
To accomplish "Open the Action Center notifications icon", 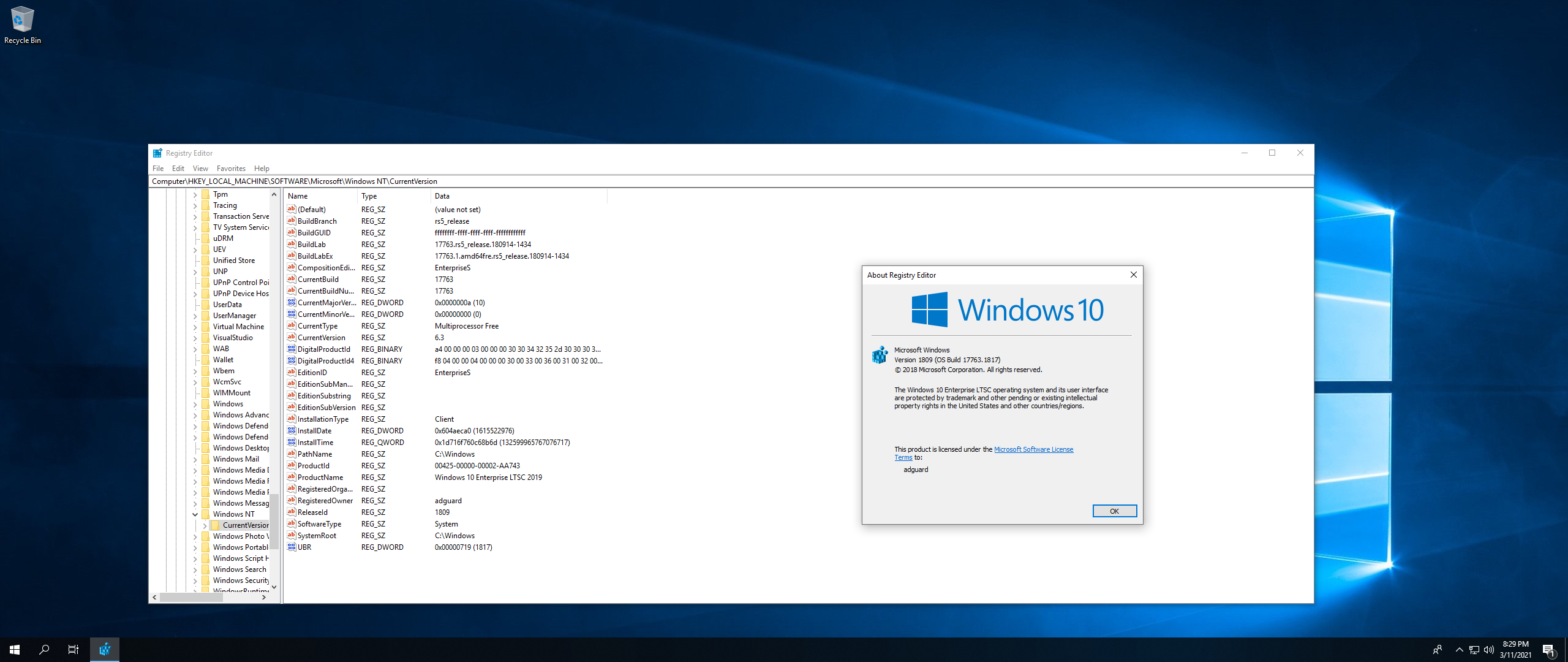I will click(x=1548, y=650).
